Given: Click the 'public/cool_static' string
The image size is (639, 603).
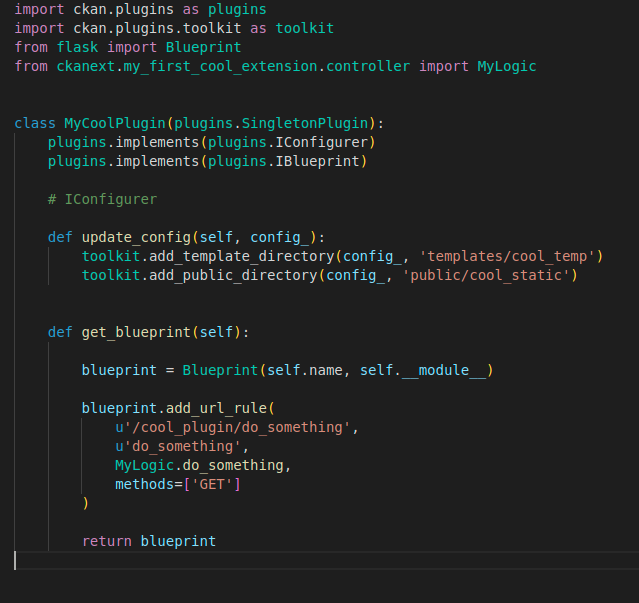Looking at the screenshot, I should point(486,275).
